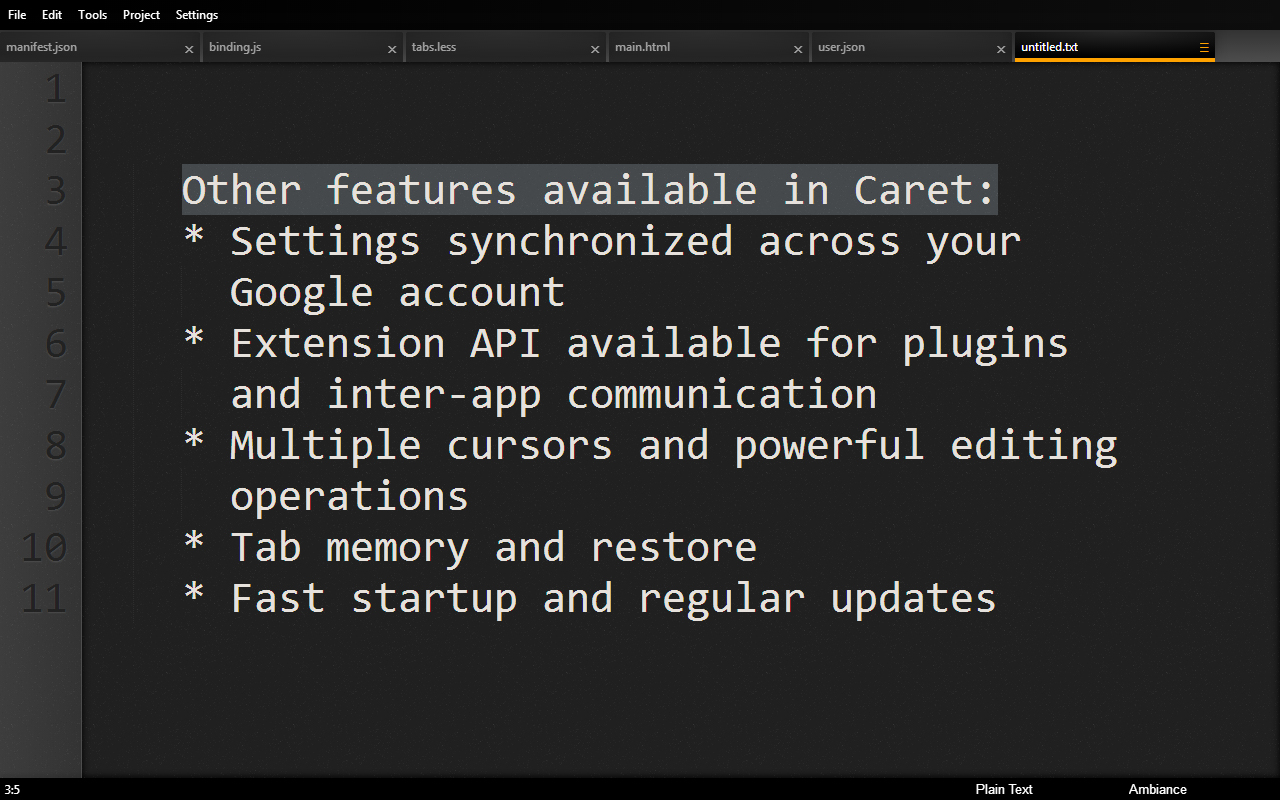
Task: Open the Project menu
Action: coord(141,15)
